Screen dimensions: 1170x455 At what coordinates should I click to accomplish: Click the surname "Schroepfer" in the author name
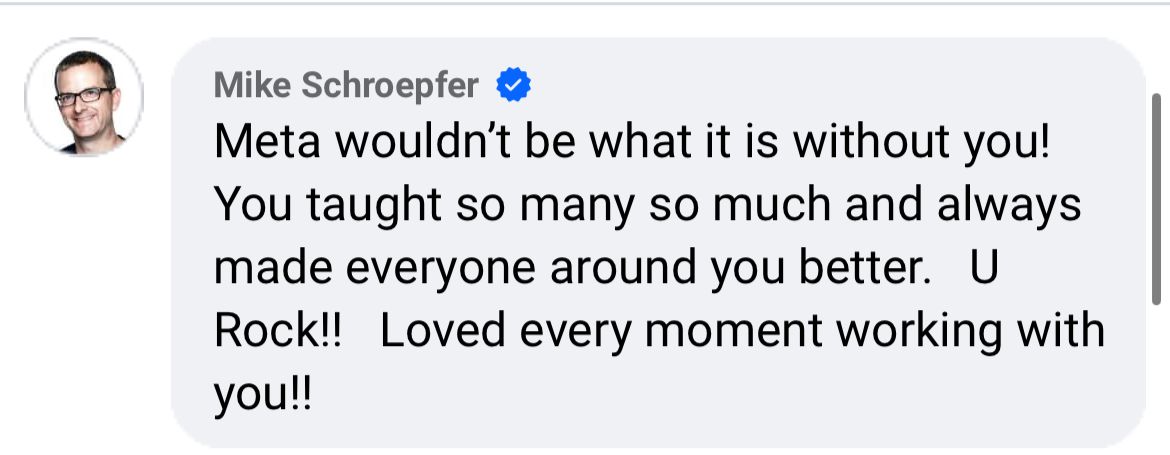pyautogui.click(x=390, y=87)
